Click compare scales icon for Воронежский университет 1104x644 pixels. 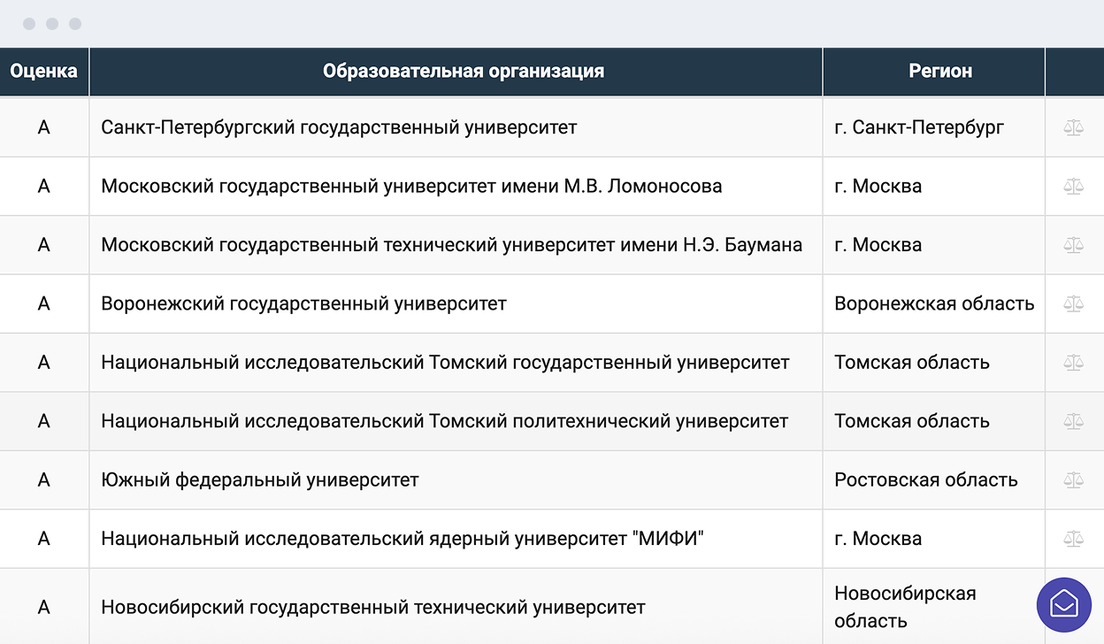pos(1073,304)
